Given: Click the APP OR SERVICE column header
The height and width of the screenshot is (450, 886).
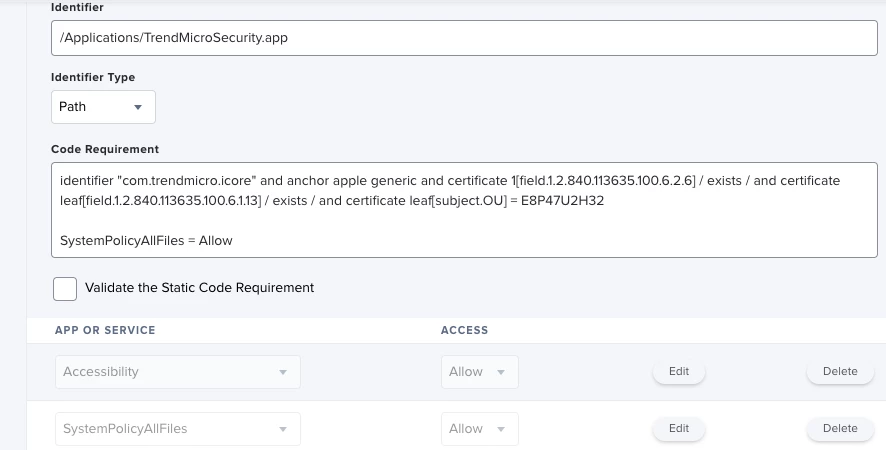Looking at the screenshot, I should [105, 330].
